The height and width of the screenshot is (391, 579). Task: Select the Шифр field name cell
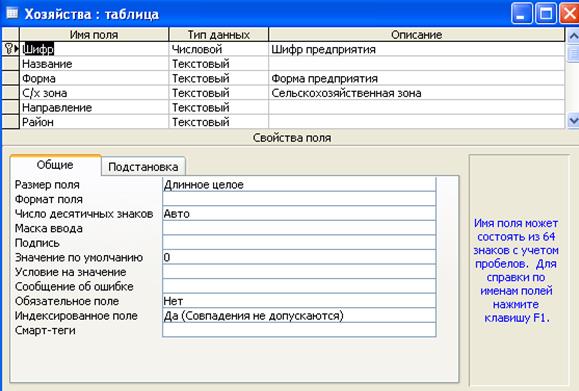(x=94, y=49)
